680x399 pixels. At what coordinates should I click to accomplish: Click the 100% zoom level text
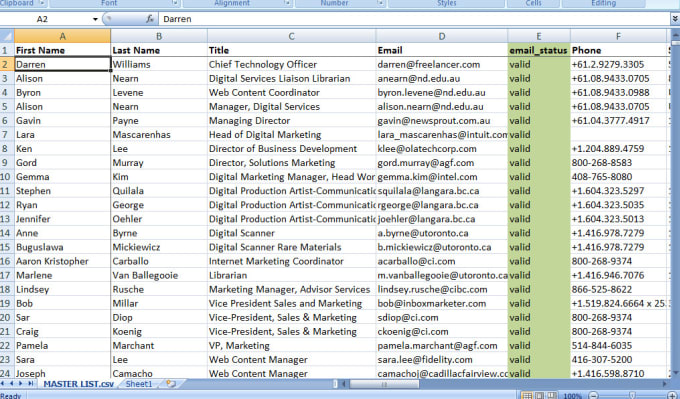tap(572, 396)
